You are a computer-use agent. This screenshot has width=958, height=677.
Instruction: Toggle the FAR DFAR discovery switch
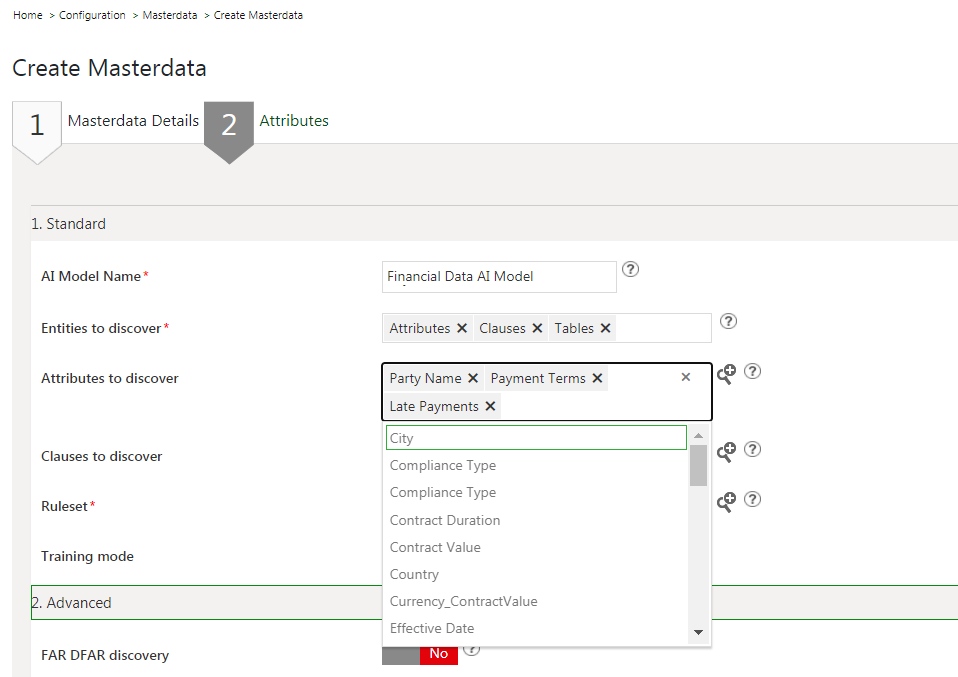point(420,653)
